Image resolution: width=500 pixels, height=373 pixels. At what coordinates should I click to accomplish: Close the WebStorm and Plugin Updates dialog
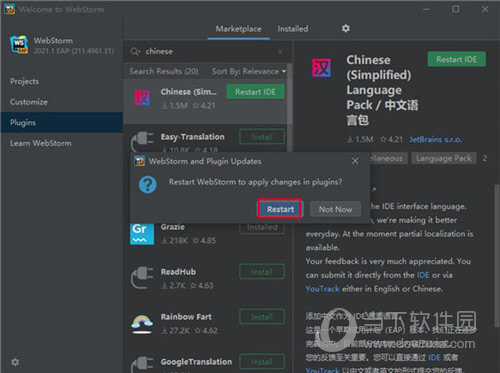pos(355,161)
